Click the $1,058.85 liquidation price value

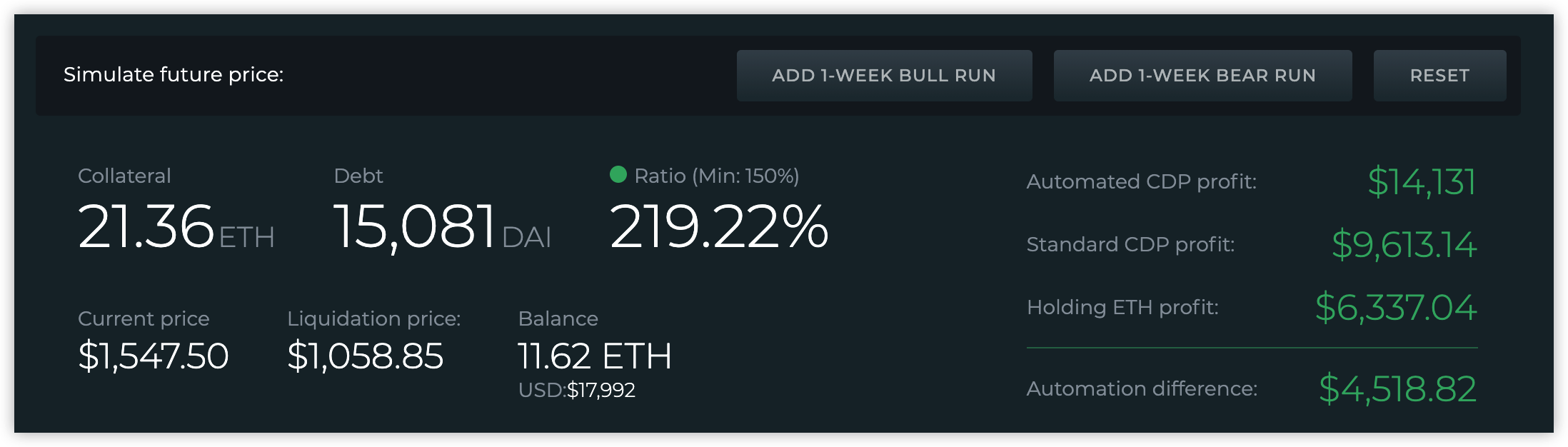click(365, 356)
